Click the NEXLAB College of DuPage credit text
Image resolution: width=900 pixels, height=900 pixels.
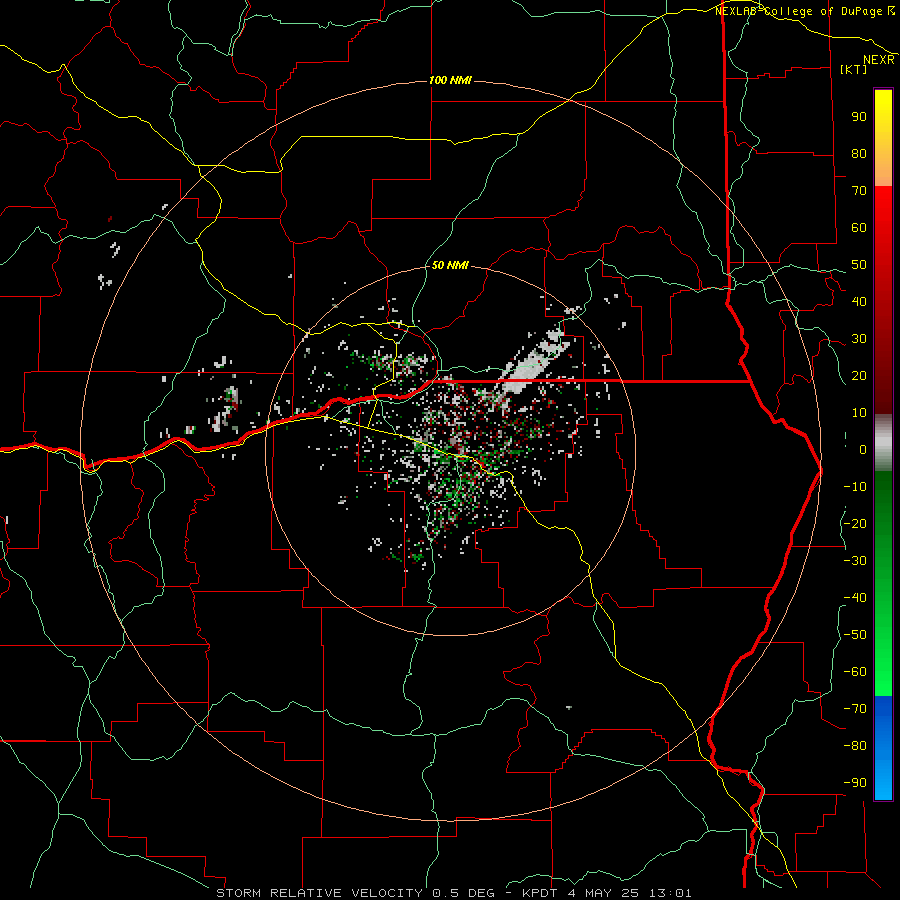pos(805,11)
